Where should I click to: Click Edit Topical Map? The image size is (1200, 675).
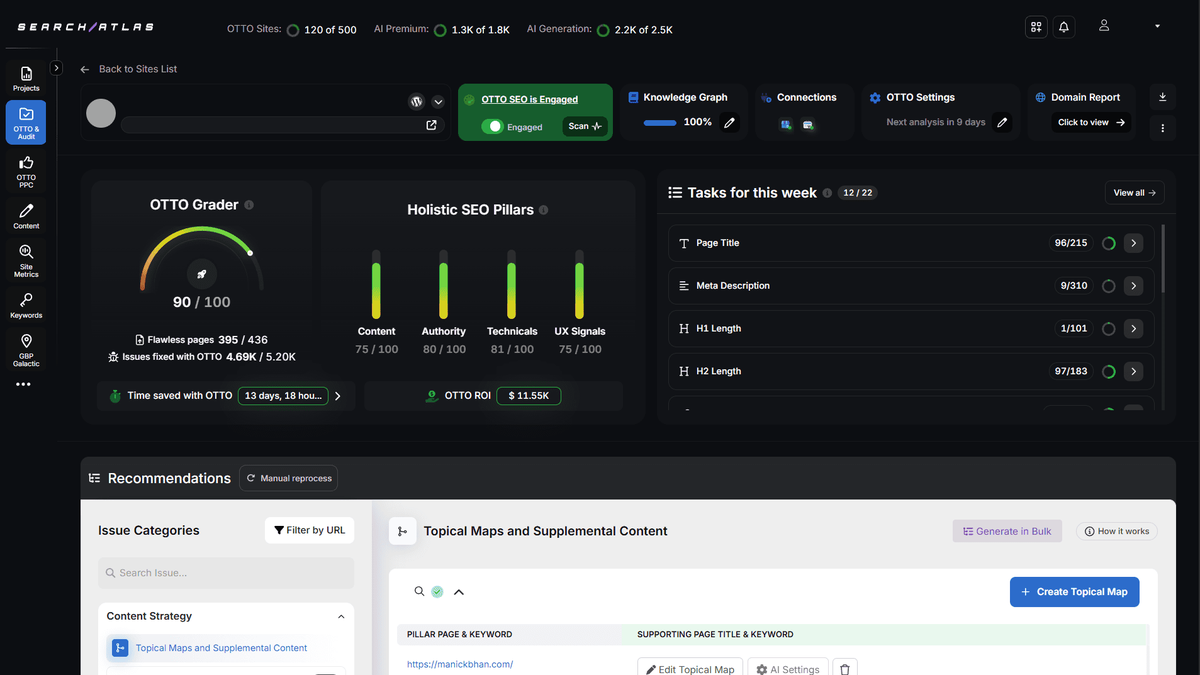pos(690,669)
